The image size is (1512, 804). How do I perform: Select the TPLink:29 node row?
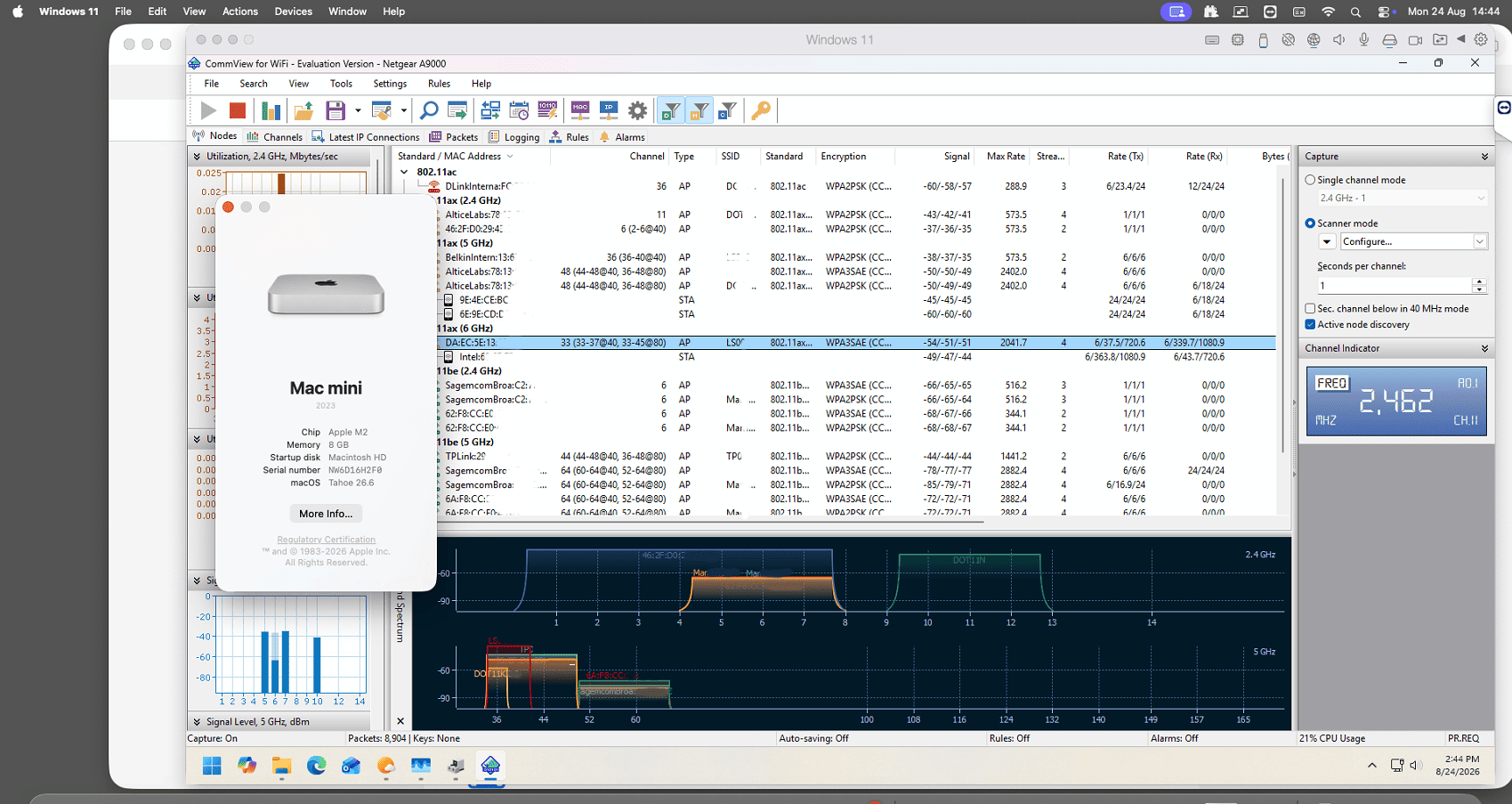pos(855,457)
